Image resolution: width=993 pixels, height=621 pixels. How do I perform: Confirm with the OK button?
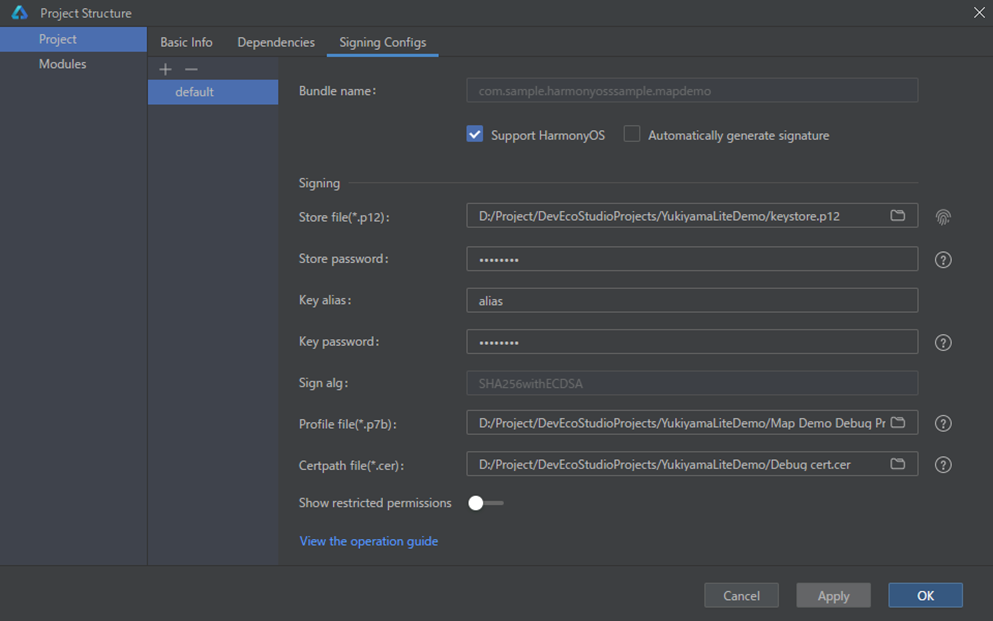tap(925, 596)
